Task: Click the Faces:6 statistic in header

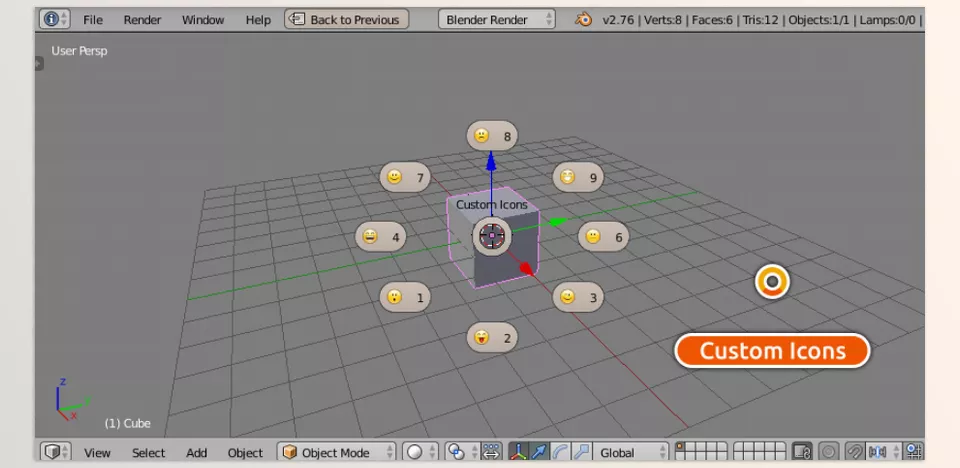Action: (x=711, y=20)
